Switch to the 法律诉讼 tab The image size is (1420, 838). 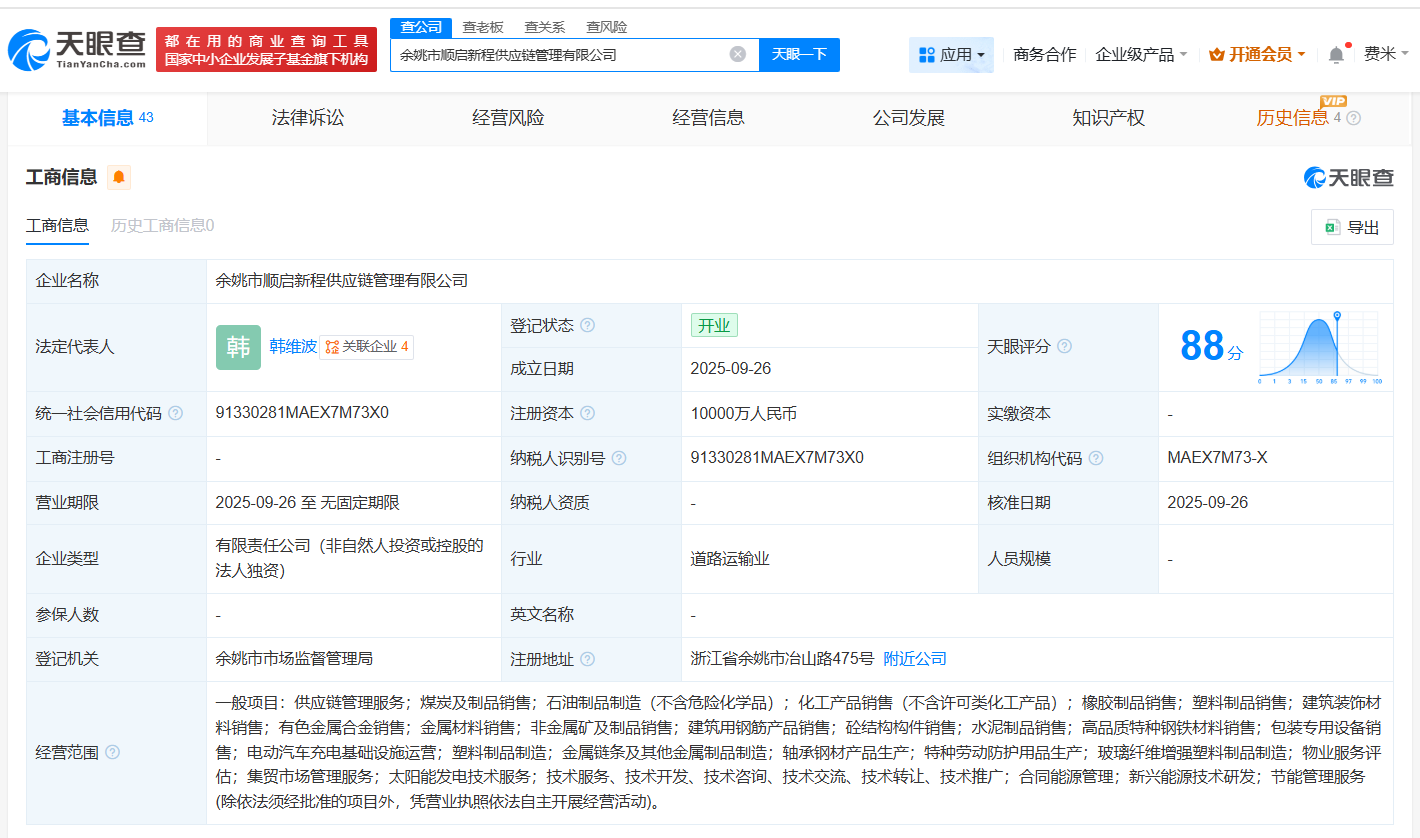[306, 117]
